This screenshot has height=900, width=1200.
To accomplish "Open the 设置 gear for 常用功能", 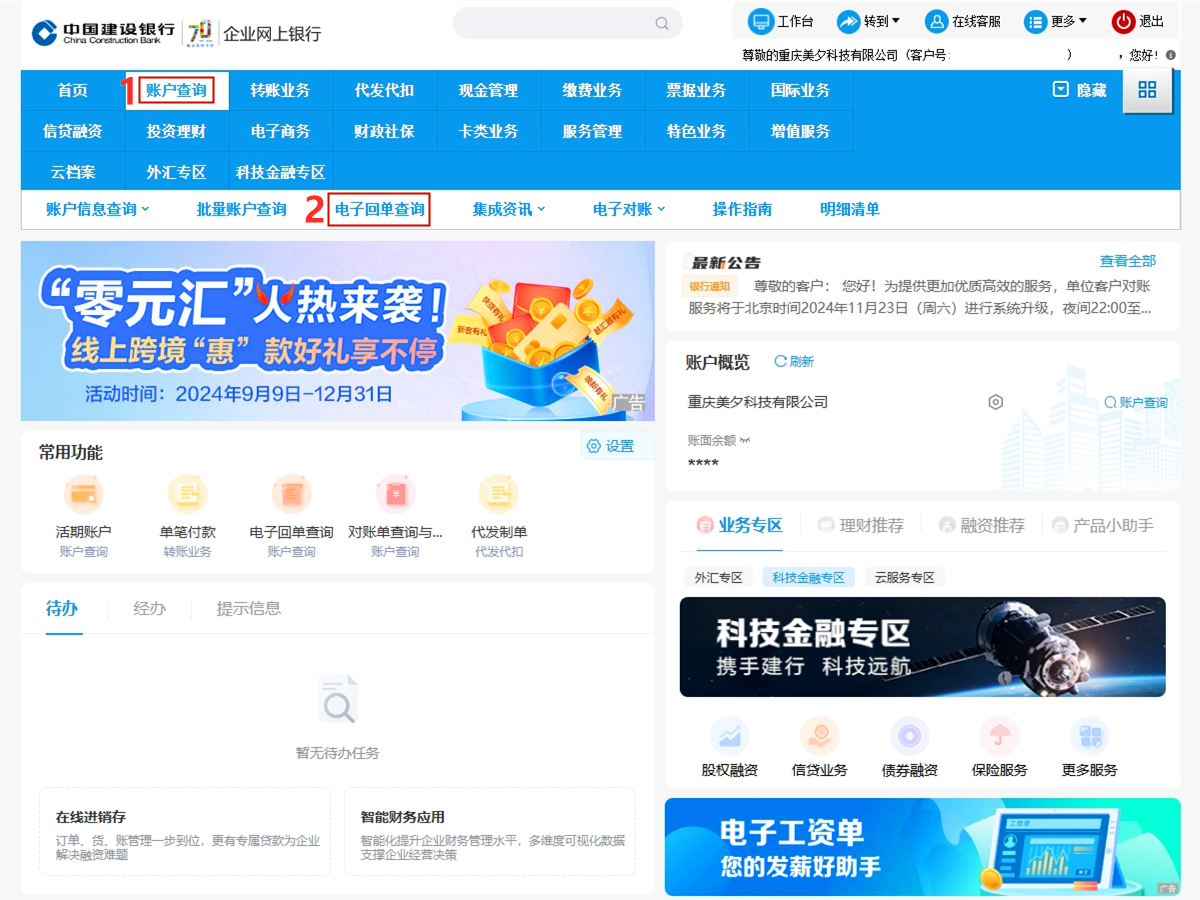I will [594, 446].
